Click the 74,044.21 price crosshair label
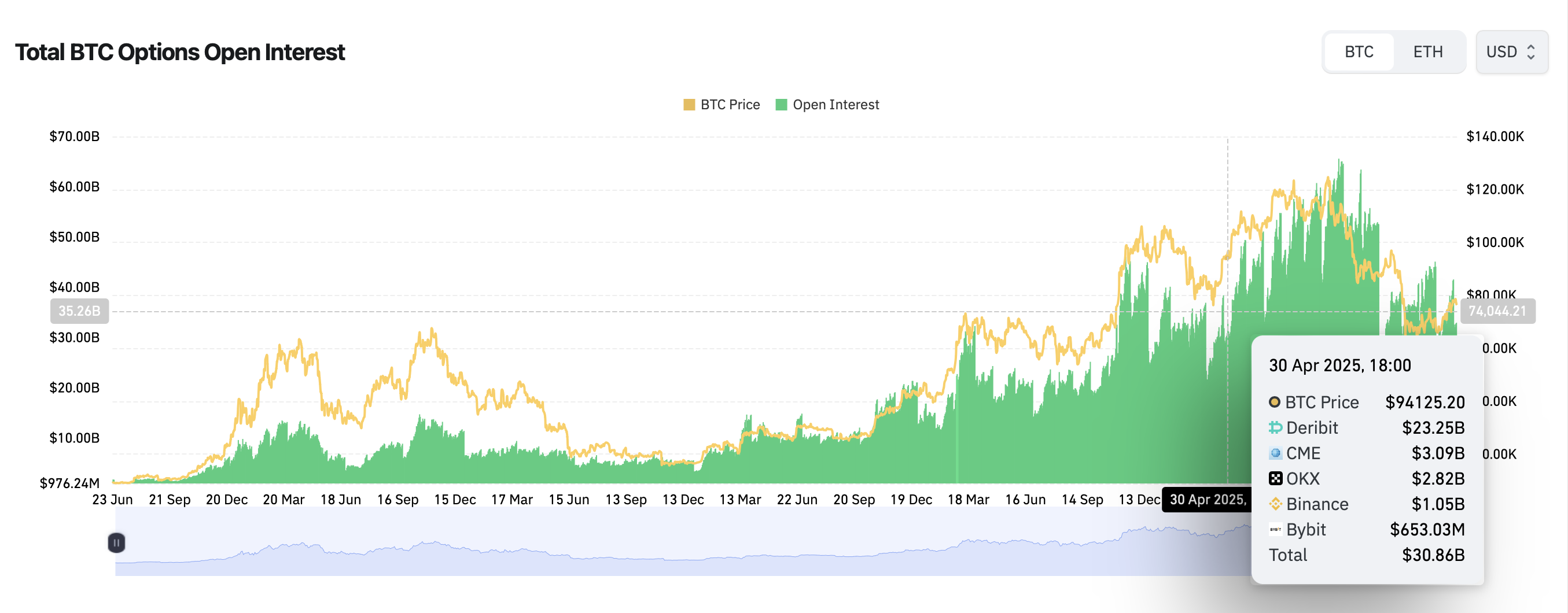Screen dimensions: 1568x613 click(x=1497, y=311)
